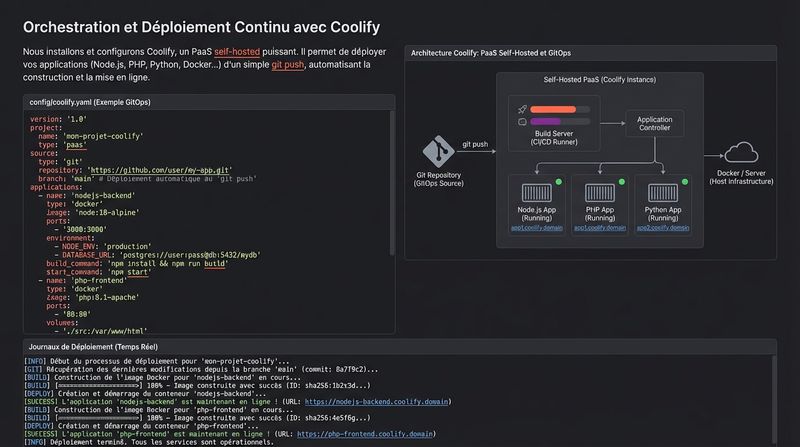
Task: Open the 'self-hosted' link in the intro paragraph
Action: click(237, 52)
